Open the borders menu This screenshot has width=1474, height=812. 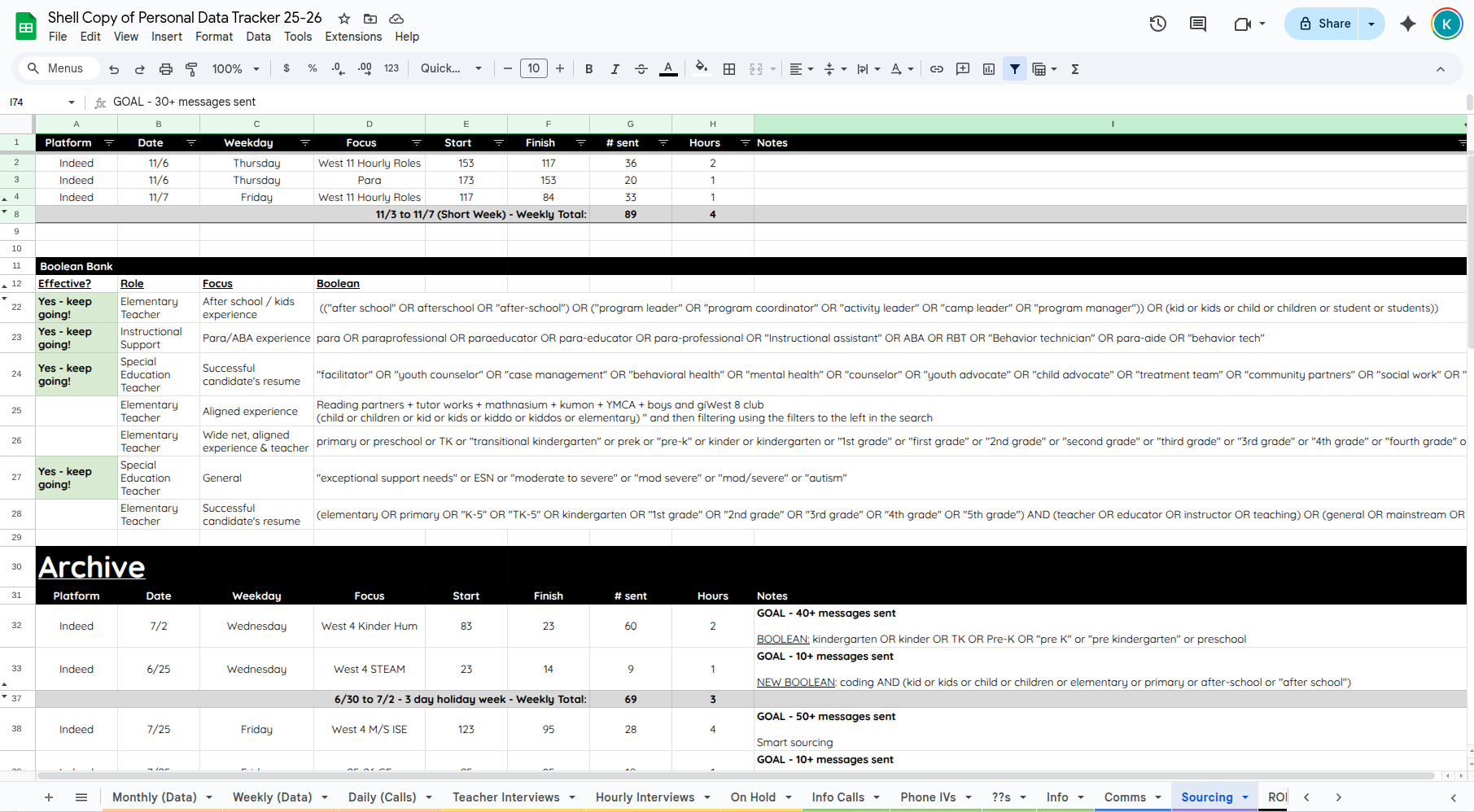pos(729,68)
